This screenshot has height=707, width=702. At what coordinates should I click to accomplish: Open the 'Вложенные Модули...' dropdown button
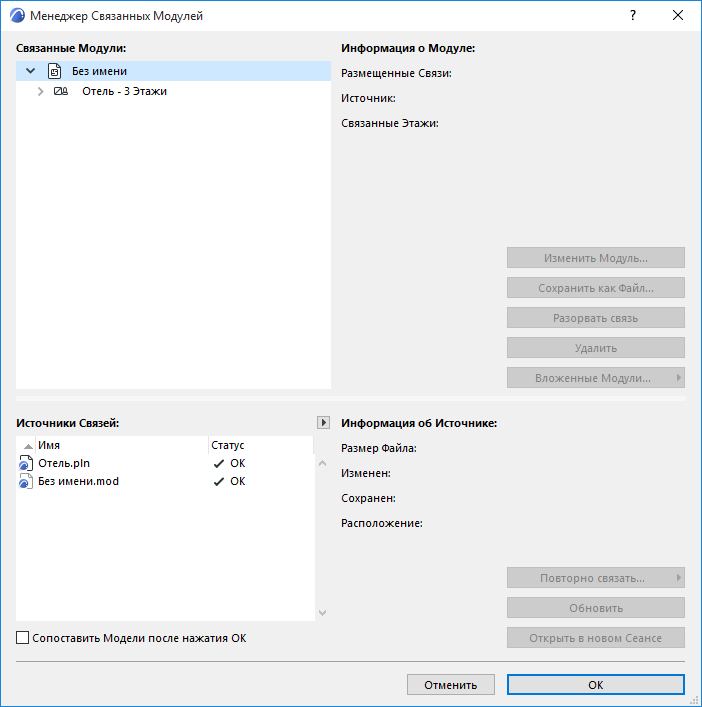pyautogui.click(x=596, y=378)
